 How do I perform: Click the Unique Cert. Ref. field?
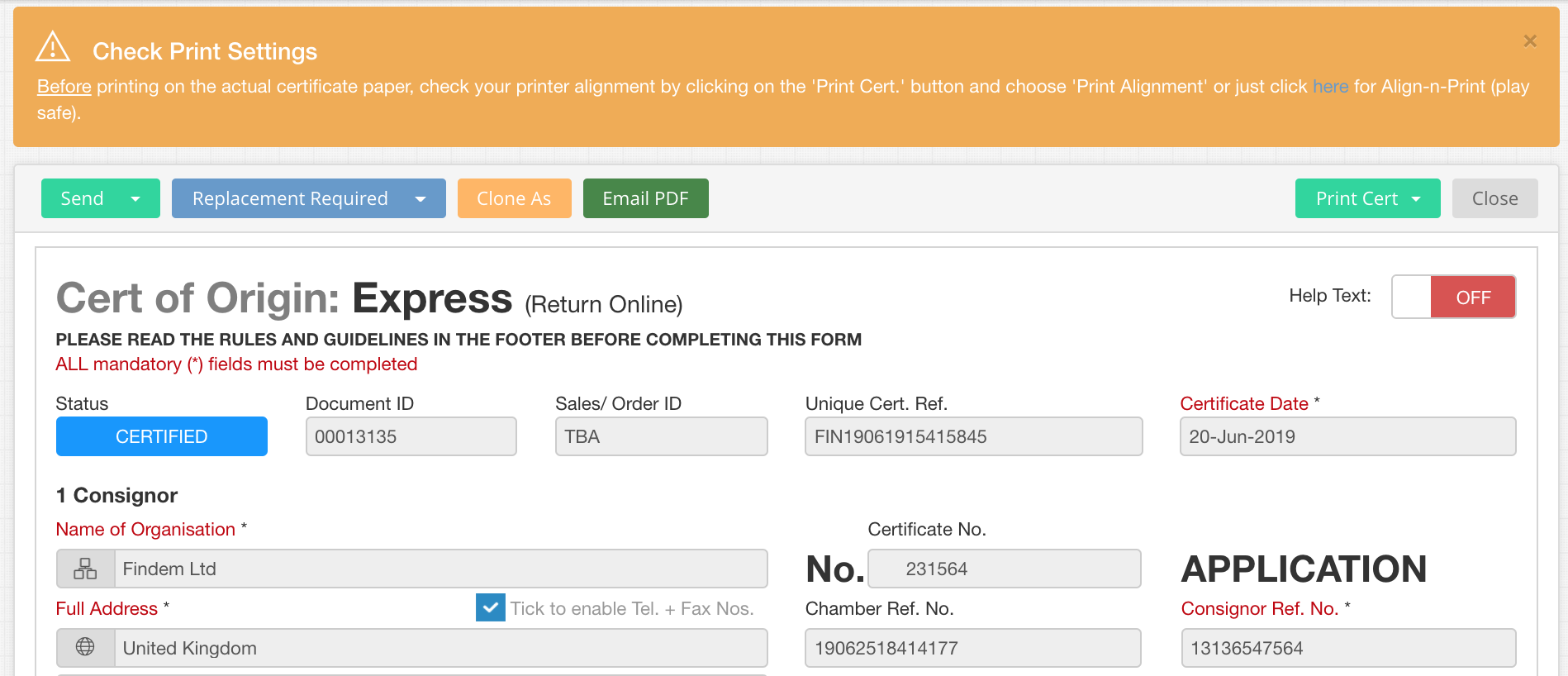click(973, 436)
